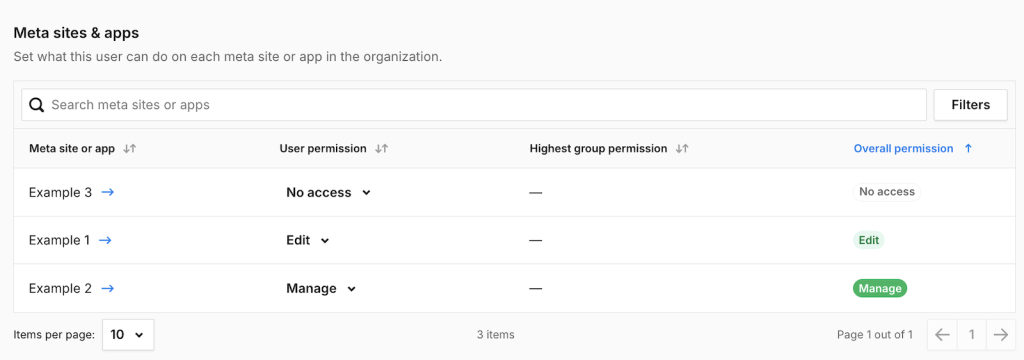The width and height of the screenshot is (1024, 360).
Task: Click the Example 2 row name
Action: (60, 288)
